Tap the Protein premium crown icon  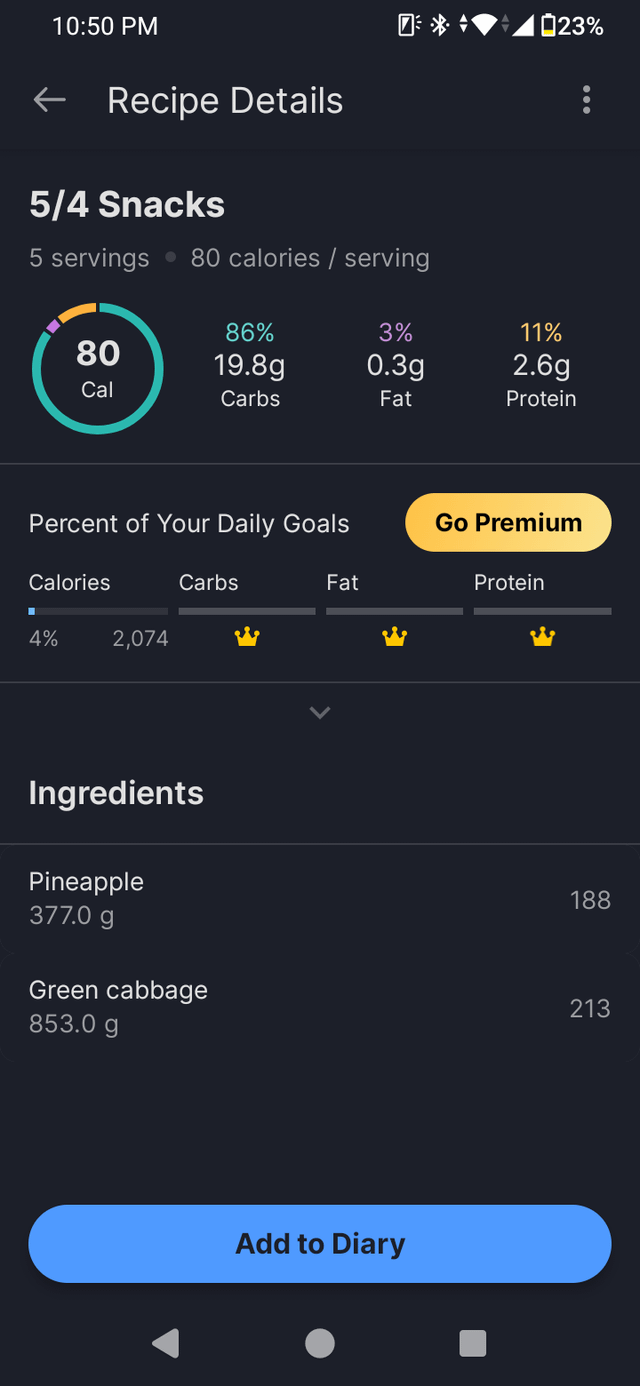tap(542, 637)
